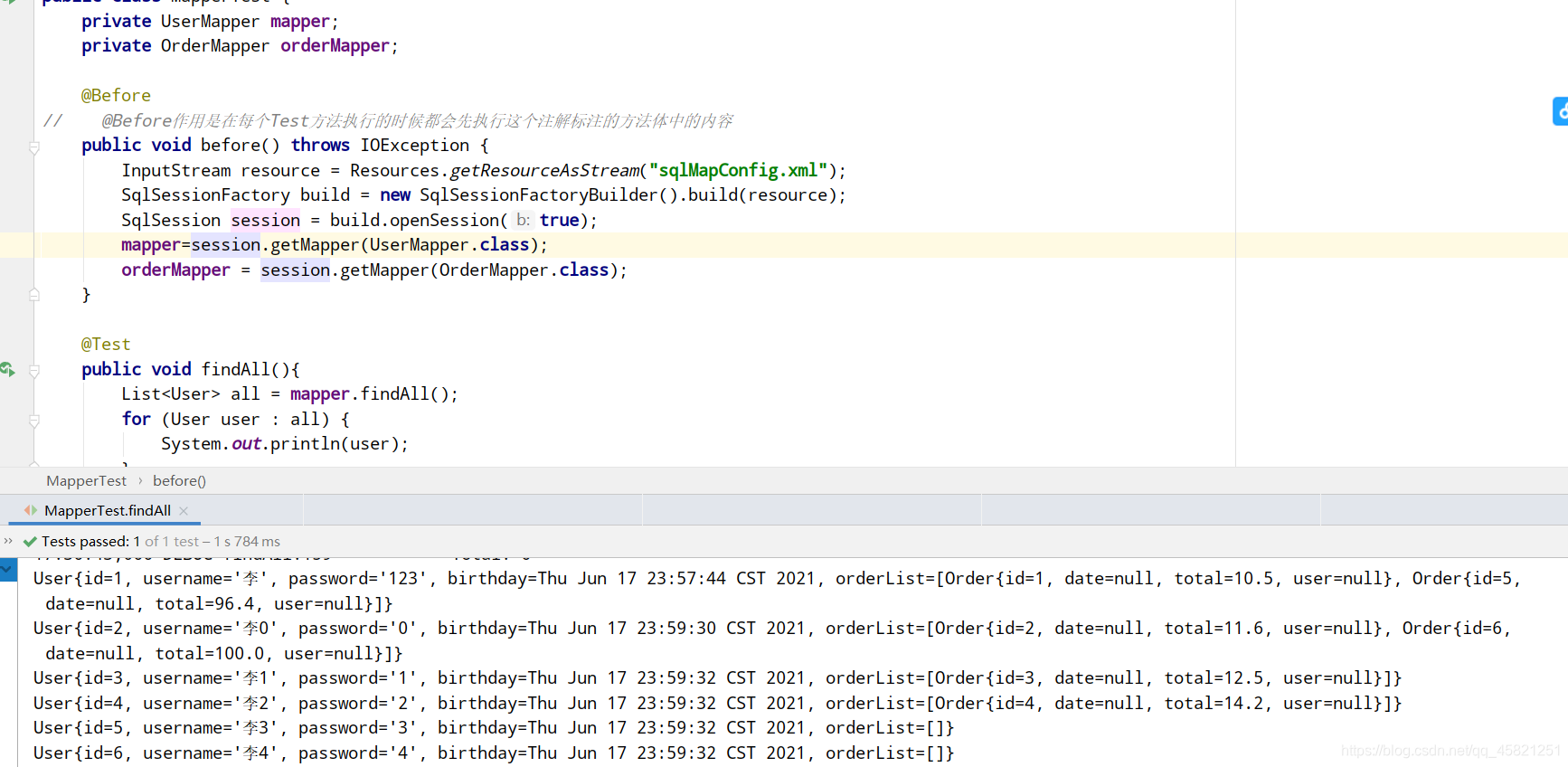Collapse the before() method using its fold marker
The width and height of the screenshot is (1568, 767).
coord(34,147)
